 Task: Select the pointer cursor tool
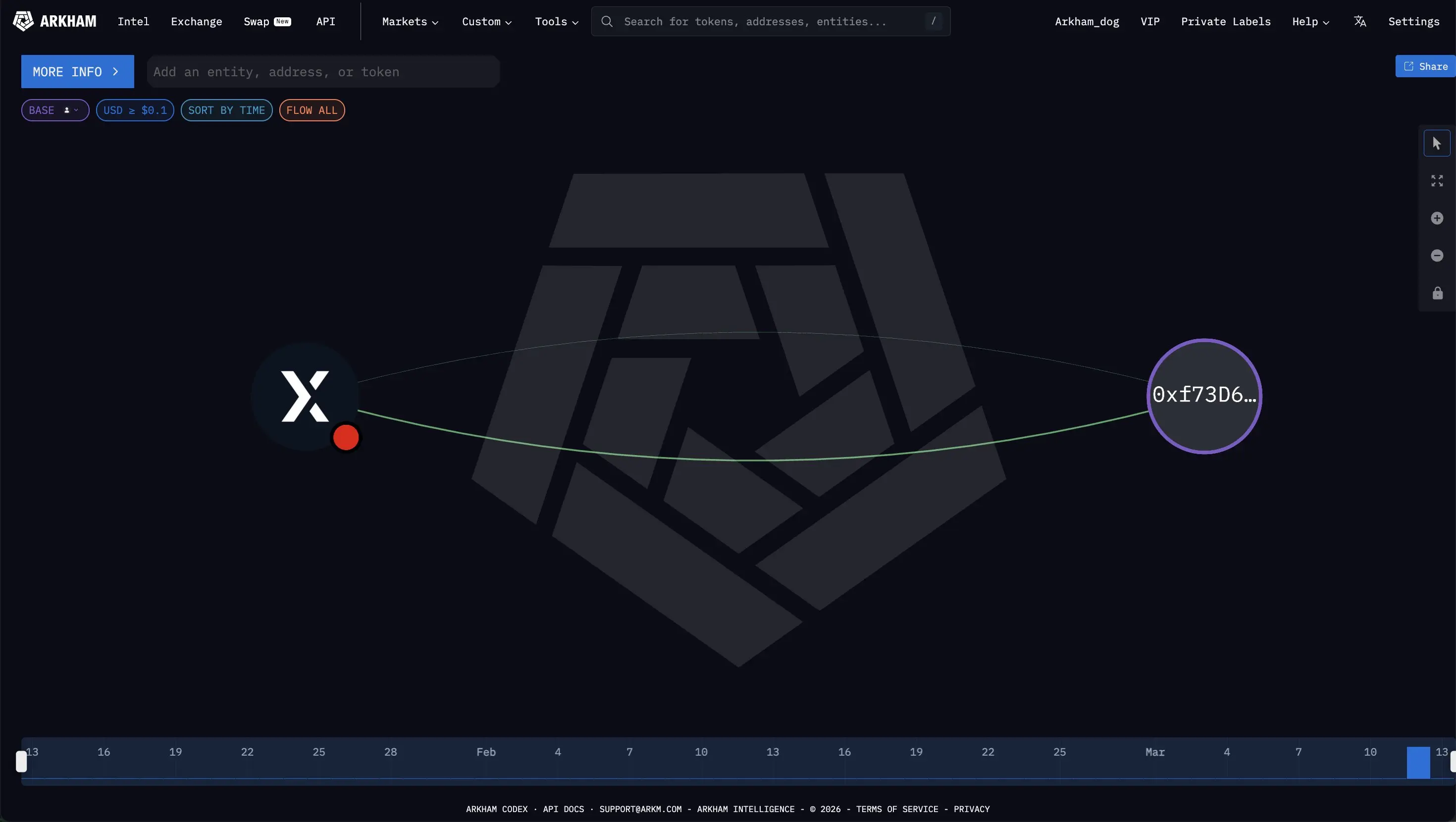pos(1436,144)
